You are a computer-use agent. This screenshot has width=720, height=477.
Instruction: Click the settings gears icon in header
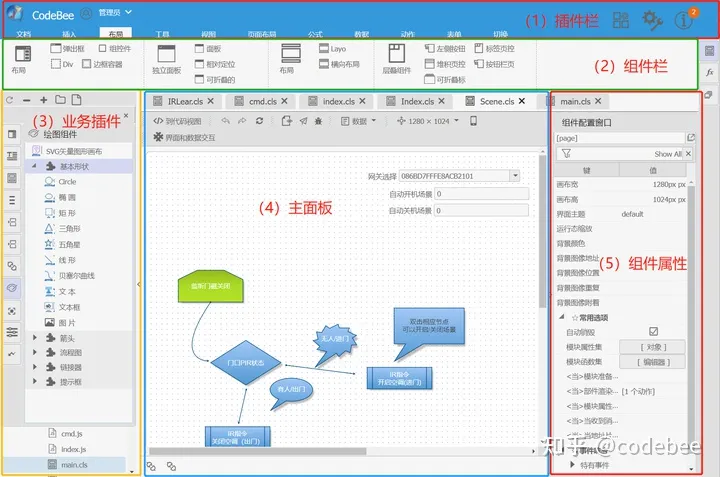click(652, 19)
